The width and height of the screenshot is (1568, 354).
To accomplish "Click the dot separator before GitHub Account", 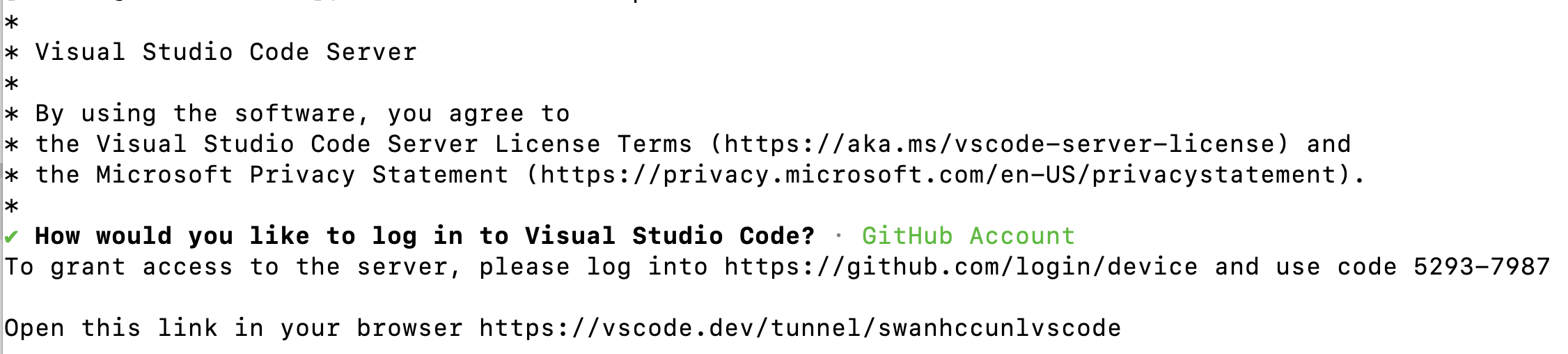I will coord(838,236).
